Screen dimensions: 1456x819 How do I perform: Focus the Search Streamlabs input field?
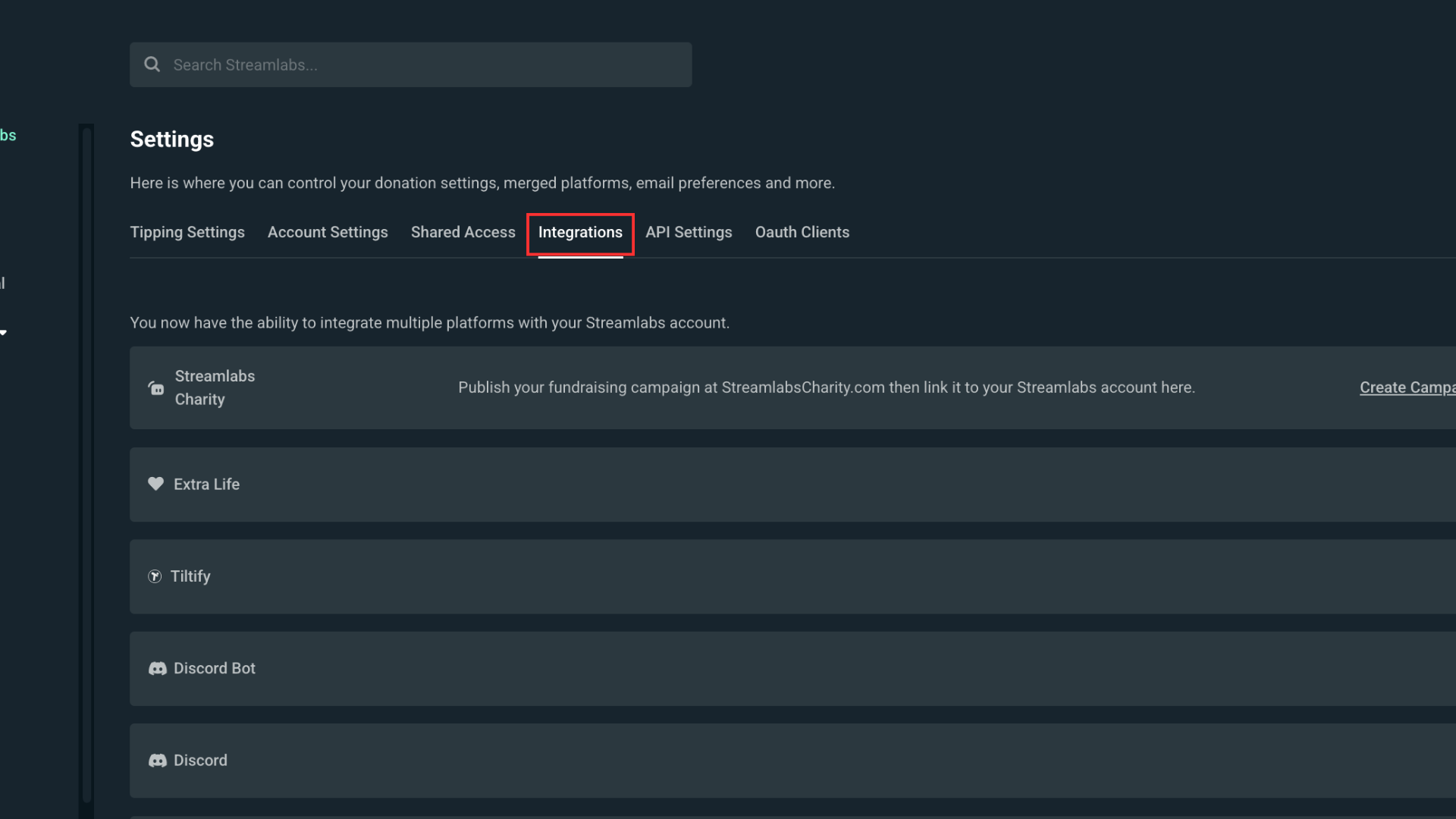[x=410, y=64]
